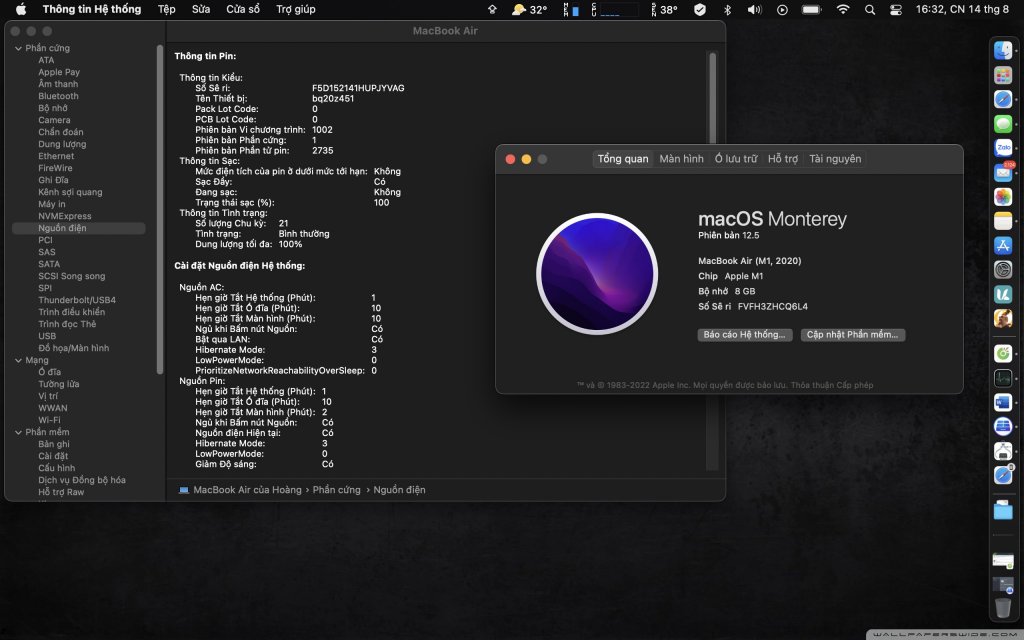The width and height of the screenshot is (1024, 640).
Task: Select Wi-Fi in the sidebar
Action: coord(49,420)
